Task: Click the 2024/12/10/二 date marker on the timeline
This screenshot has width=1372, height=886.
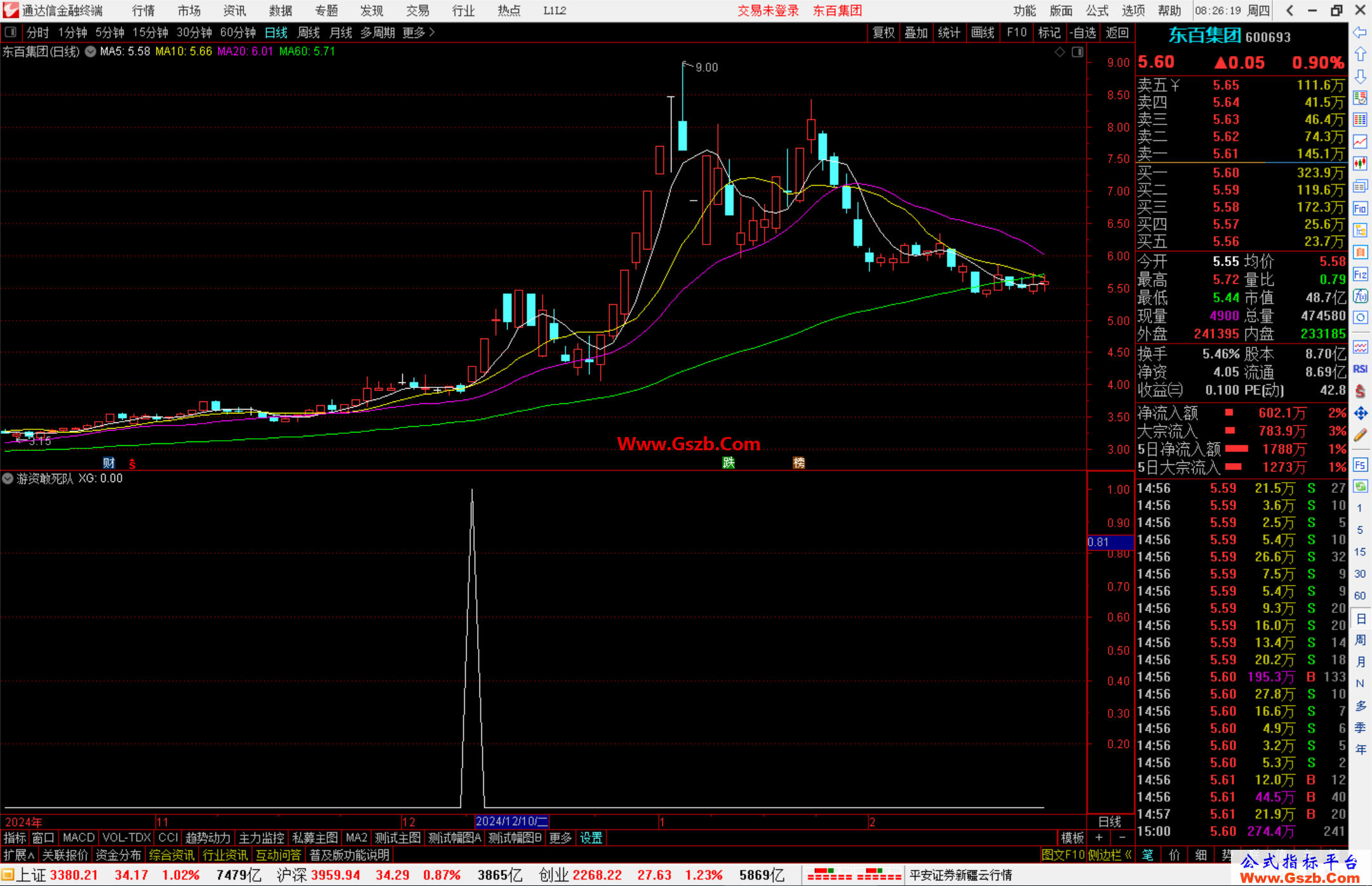Action: point(512,821)
